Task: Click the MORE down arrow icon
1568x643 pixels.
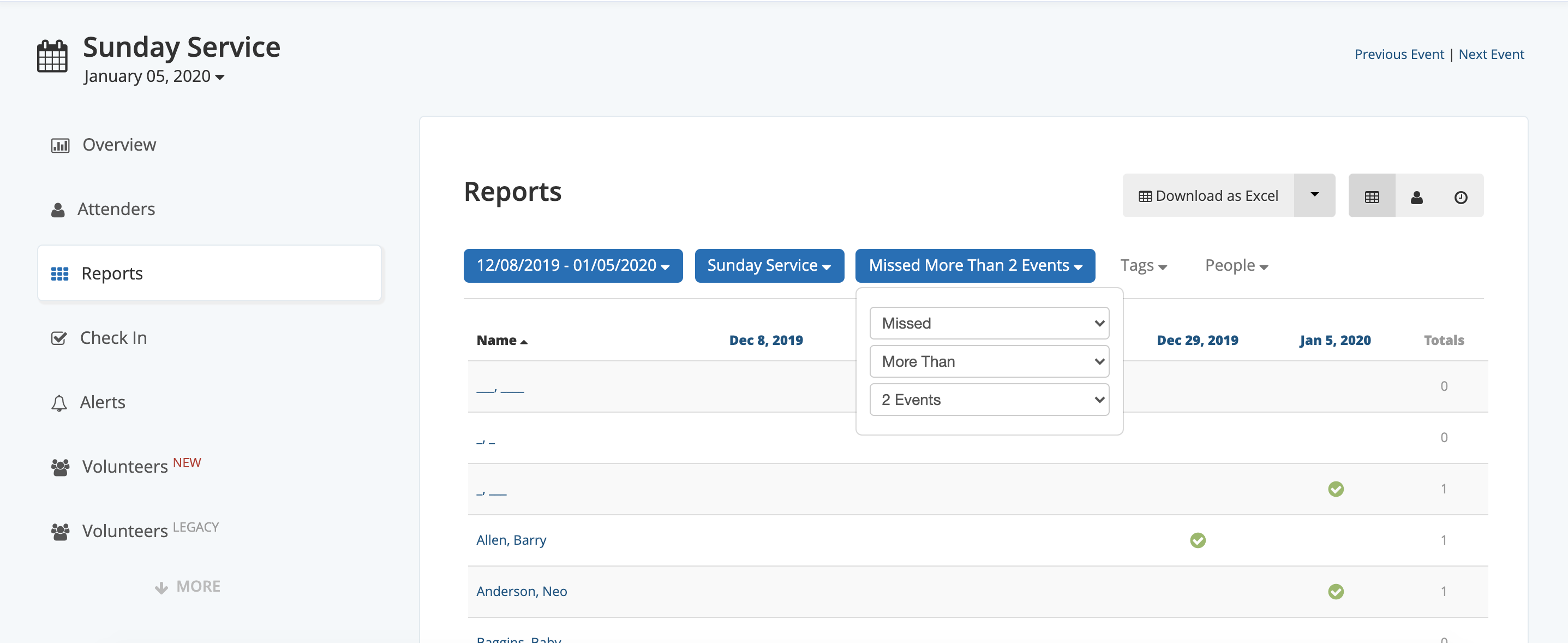Action: (161, 587)
